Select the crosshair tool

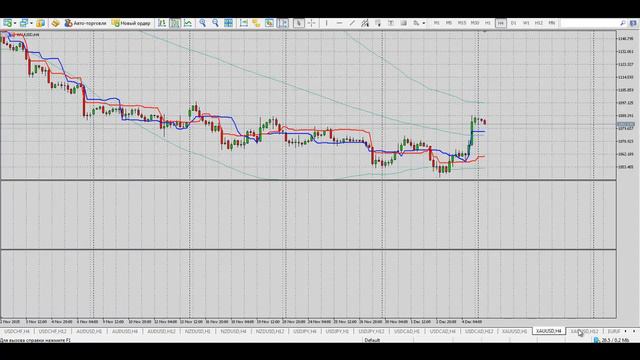click(x=311, y=23)
